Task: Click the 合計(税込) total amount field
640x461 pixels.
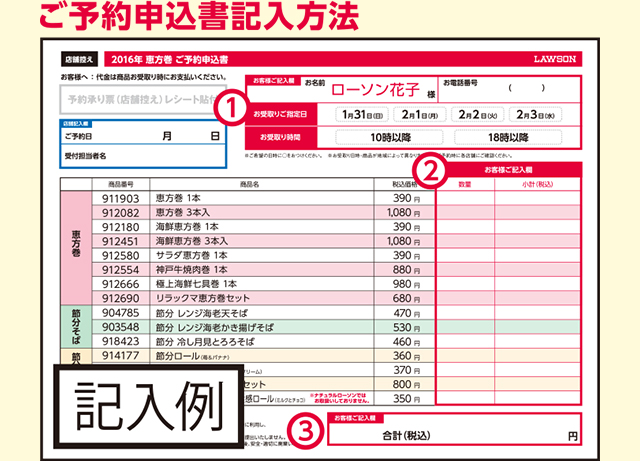Action: click(454, 429)
